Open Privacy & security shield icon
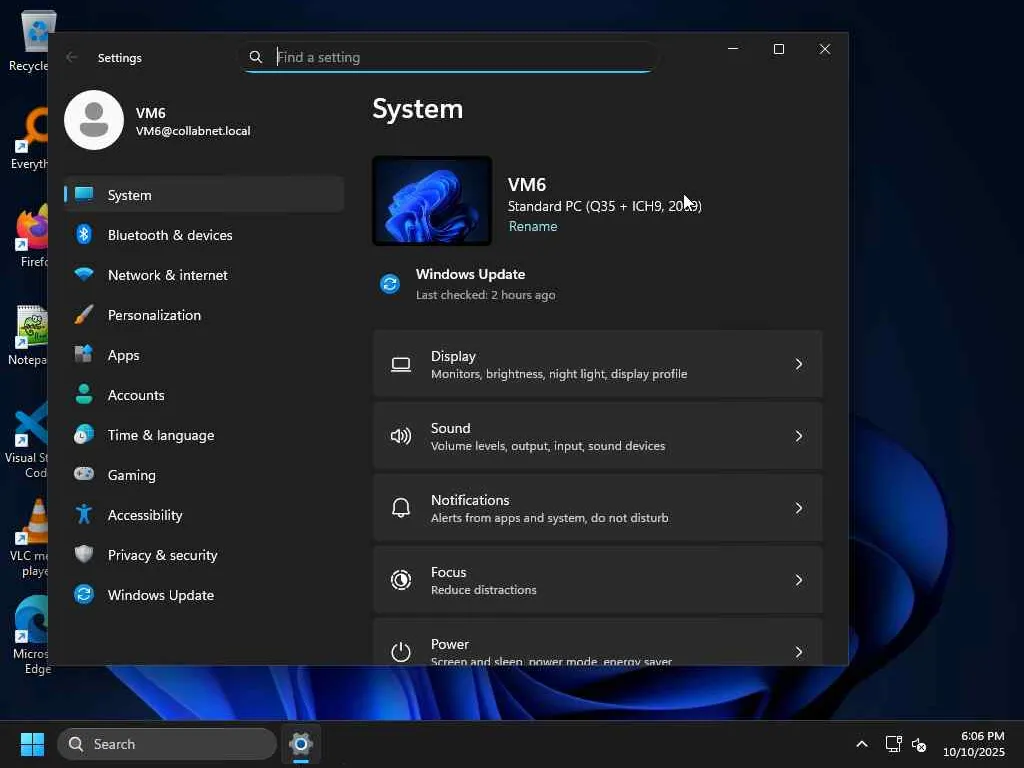The height and width of the screenshot is (768, 1024). [x=85, y=555]
